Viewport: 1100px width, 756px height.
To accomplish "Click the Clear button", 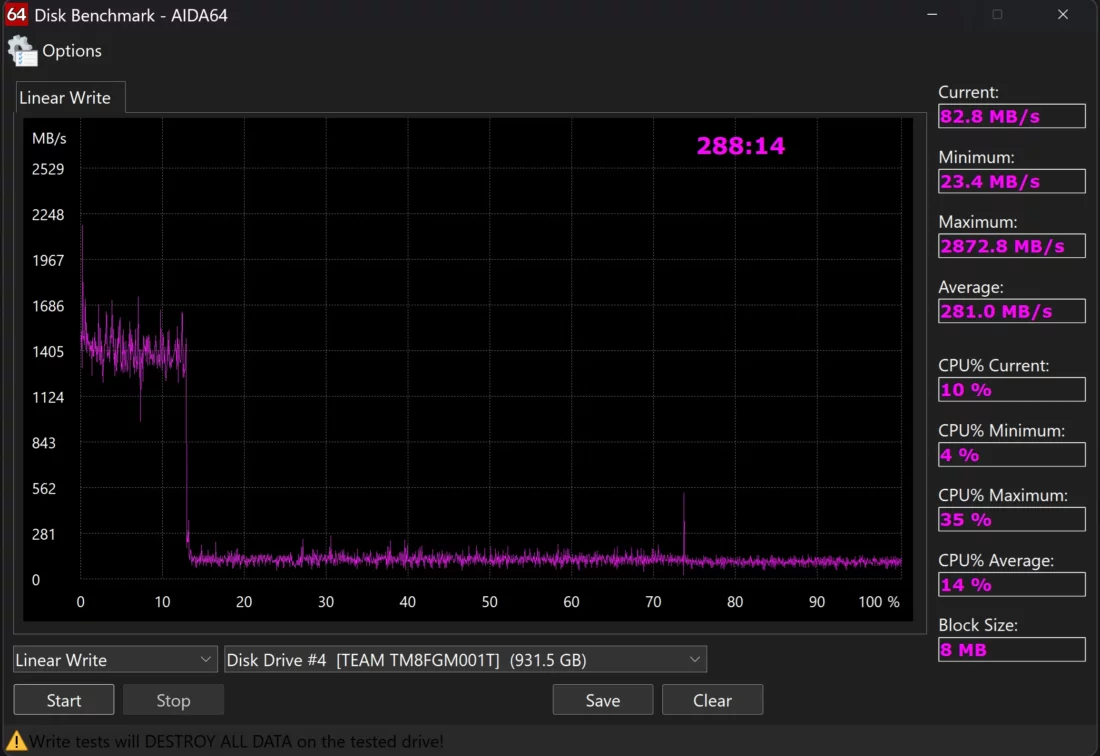I will point(712,700).
